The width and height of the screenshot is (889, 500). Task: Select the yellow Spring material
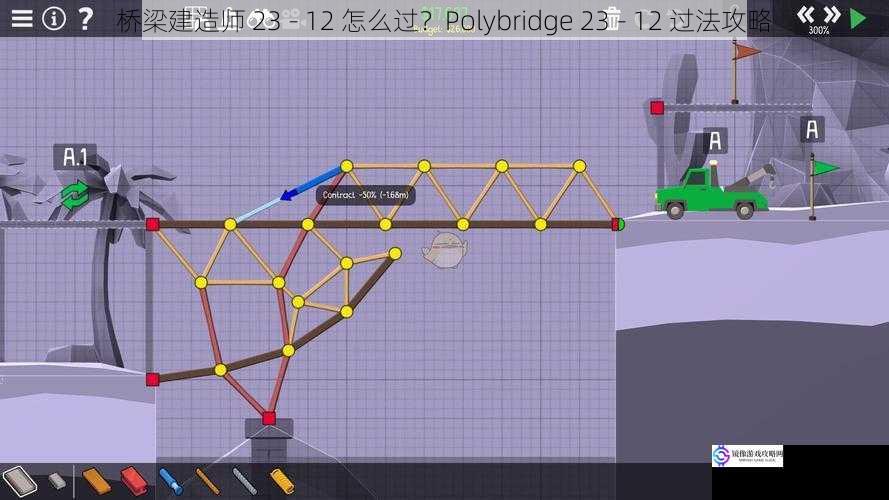[282, 481]
